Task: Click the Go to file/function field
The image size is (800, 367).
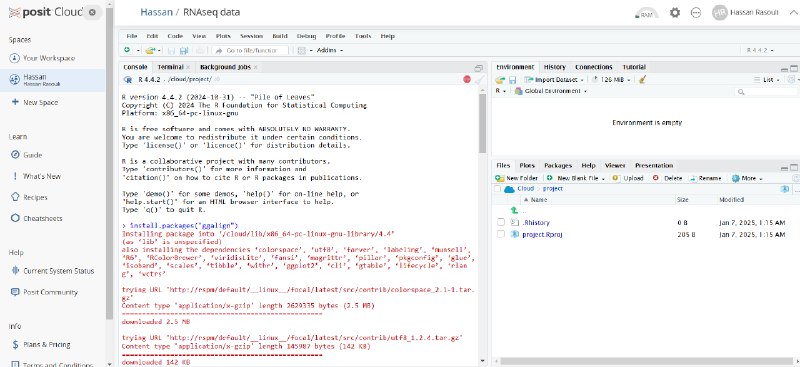Action: (251, 51)
